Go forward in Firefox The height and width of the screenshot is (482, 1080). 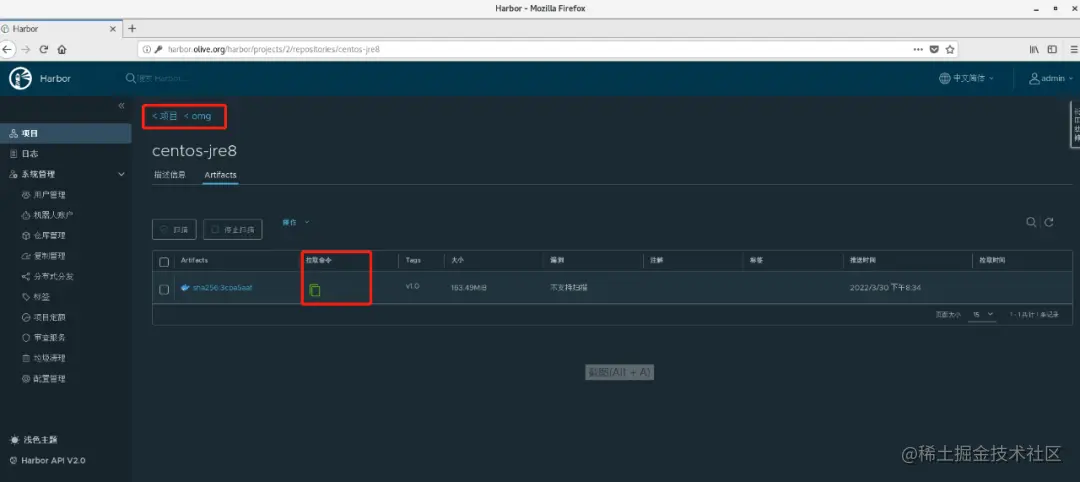(x=25, y=50)
